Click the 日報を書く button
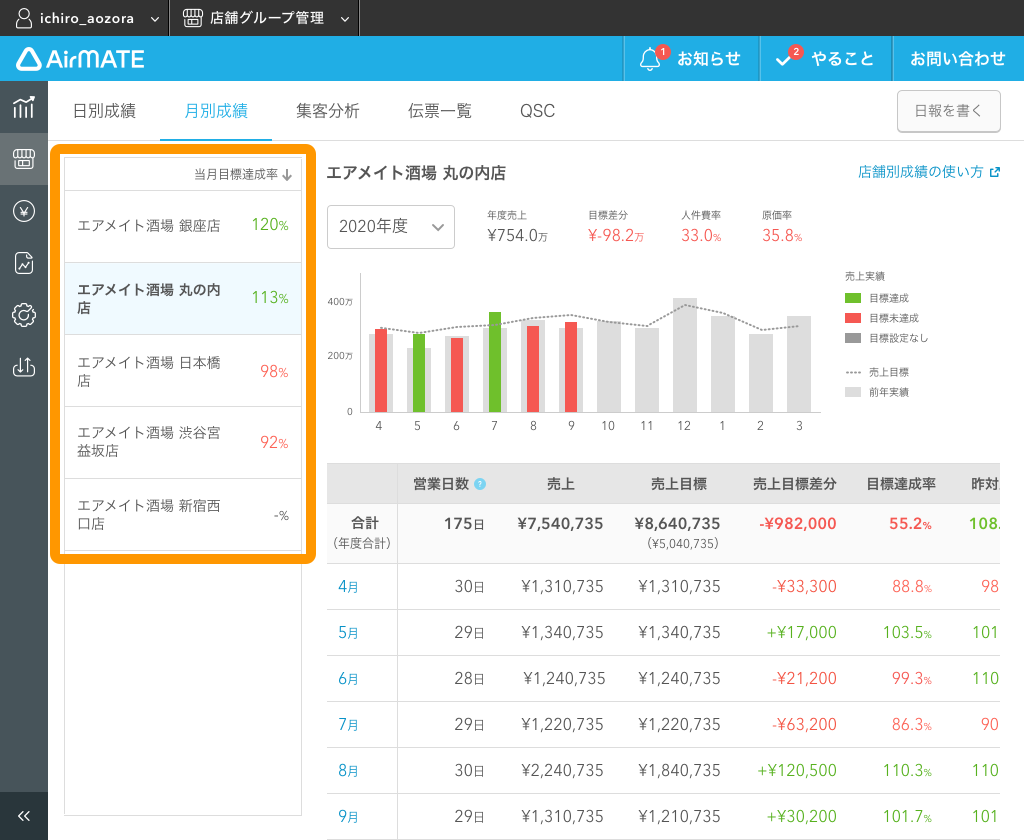Image resolution: width=1024 pixels, height=840 pixels. click(x=948, y=111)
